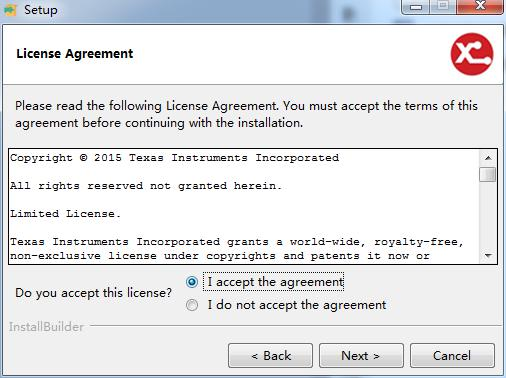Minimize the Setup window
Viewport: 506px width, 378px height.
coord(416,6)
